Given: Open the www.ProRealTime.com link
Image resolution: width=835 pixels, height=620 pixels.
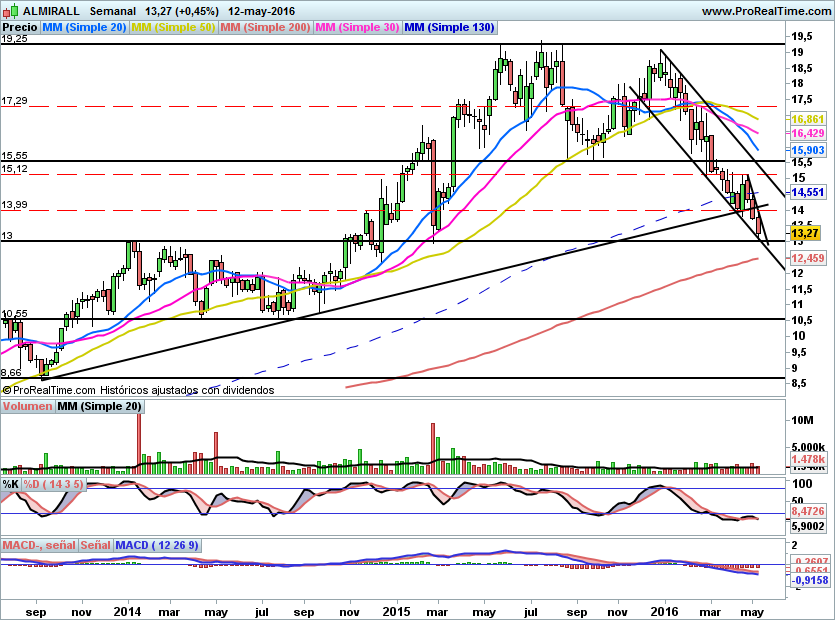Looking at the screenshot, I should click(x=766, y=11).
